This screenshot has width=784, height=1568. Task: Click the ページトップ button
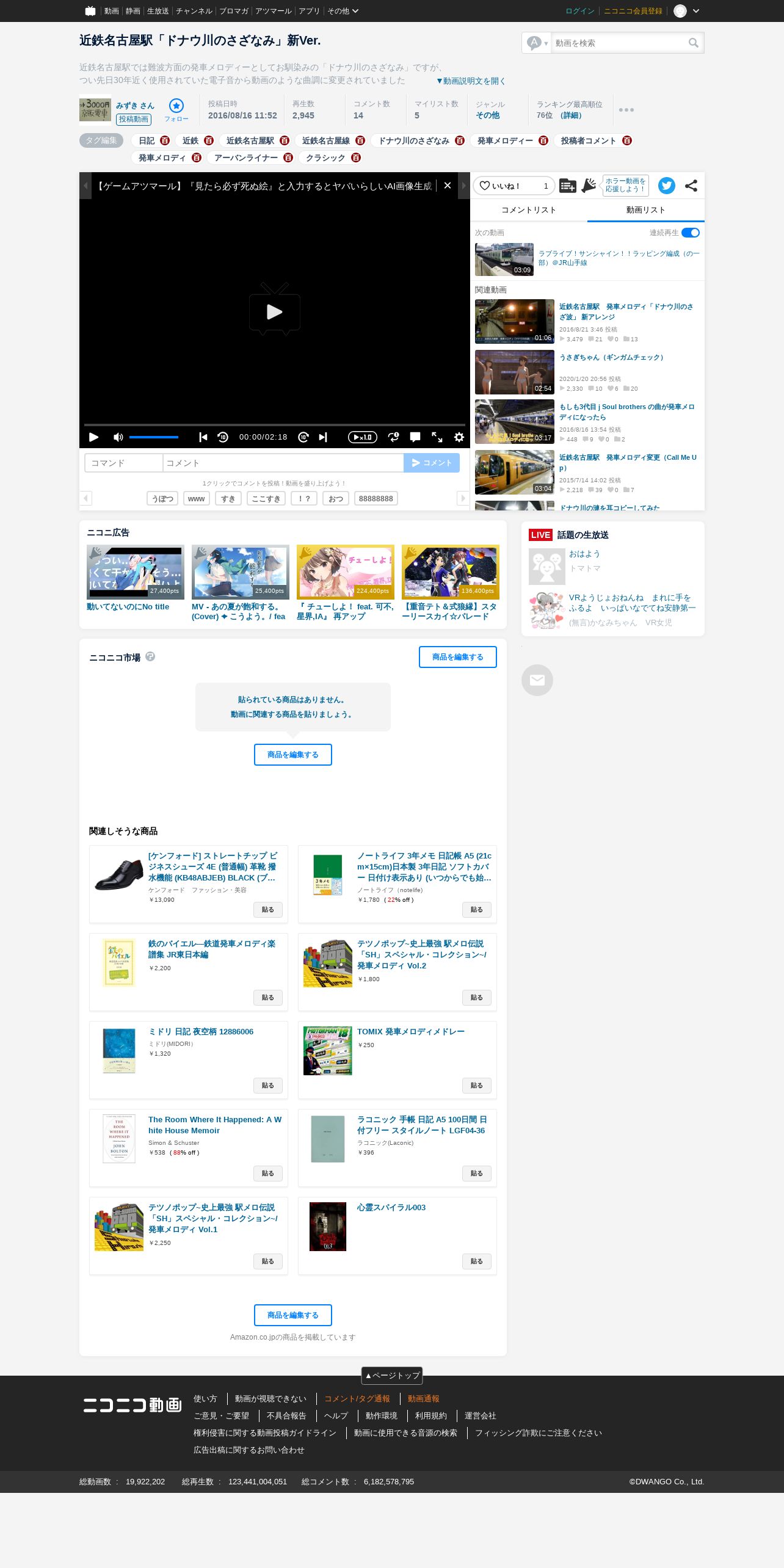click(392, 1376)
